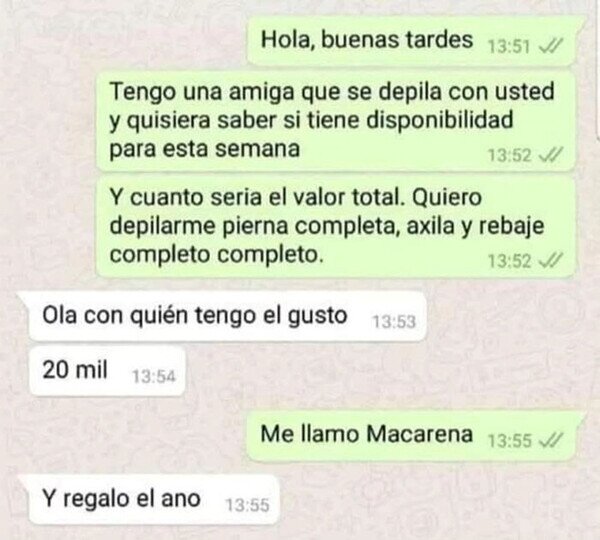This screenshot has height=540, width=600.
Task: Click the word "disponibilidad" in second message
Action: [440, 120]
